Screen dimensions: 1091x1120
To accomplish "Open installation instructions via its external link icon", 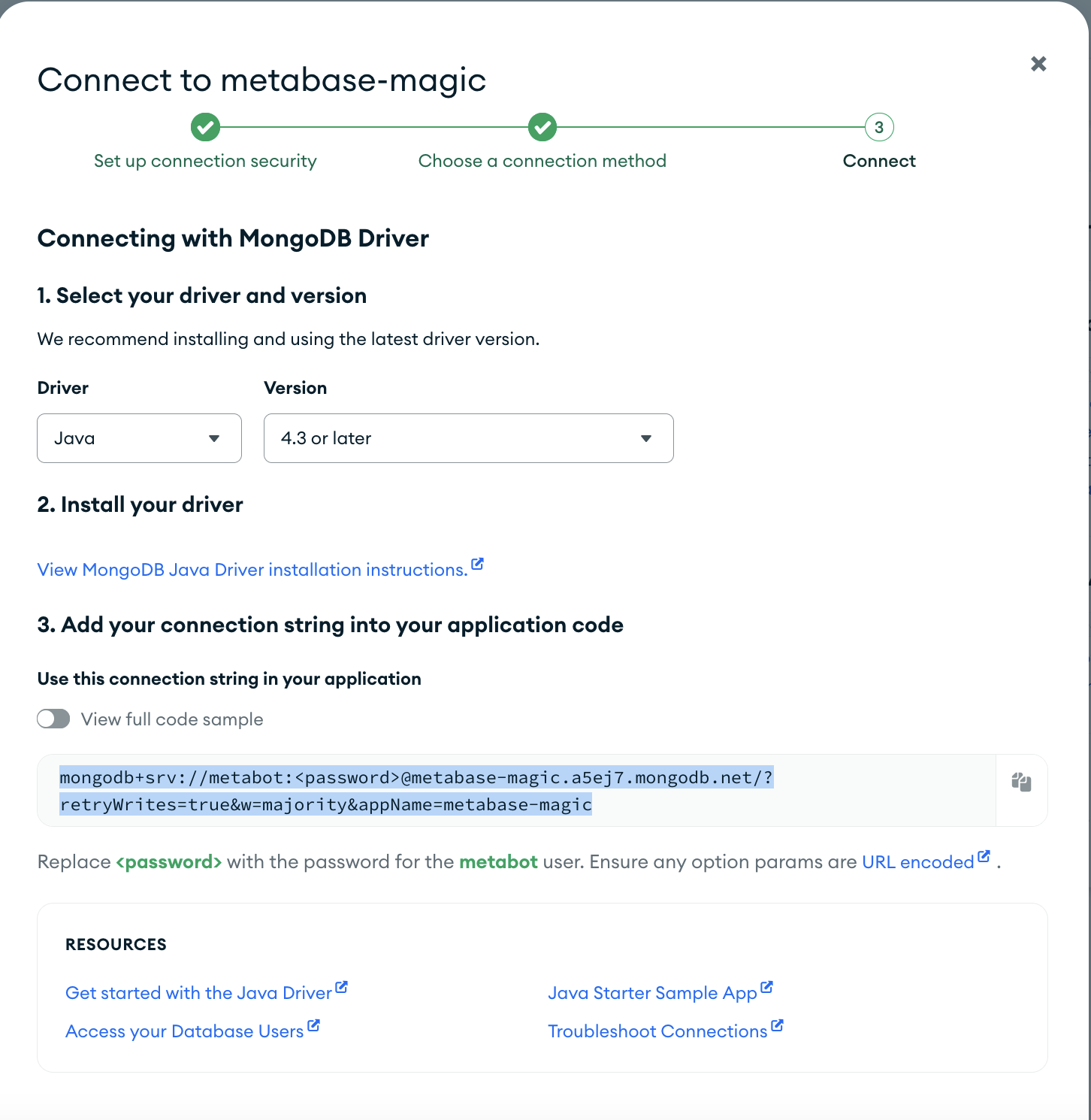I will tap(478, 564).
